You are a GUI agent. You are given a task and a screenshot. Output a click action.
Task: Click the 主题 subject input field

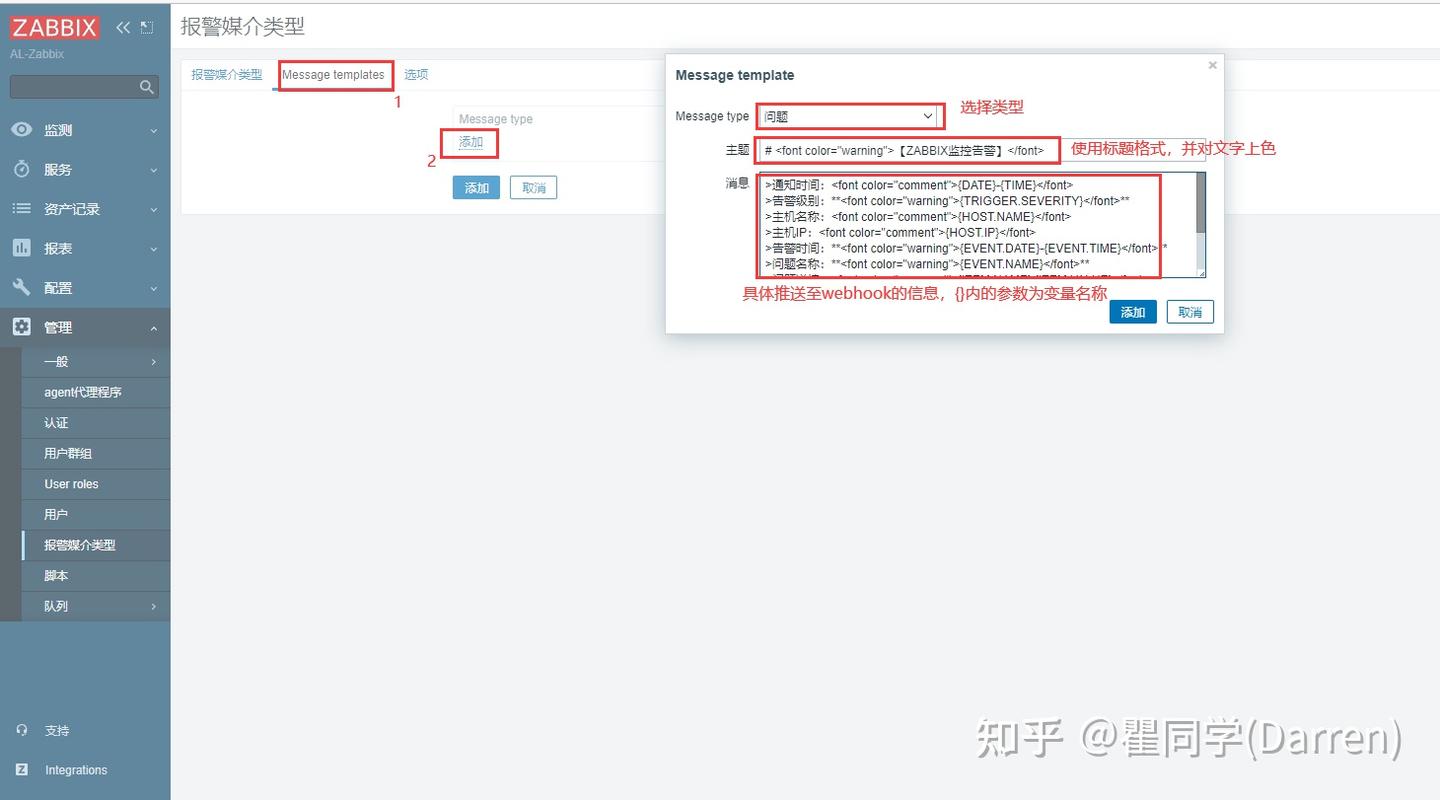tap(900, 149)
